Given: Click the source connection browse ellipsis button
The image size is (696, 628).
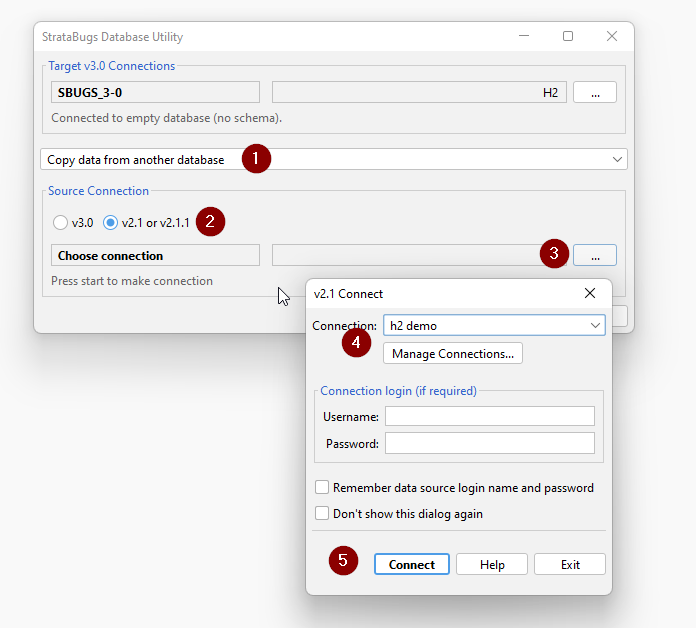Looking at the screenshot, I should coord(594,256).
